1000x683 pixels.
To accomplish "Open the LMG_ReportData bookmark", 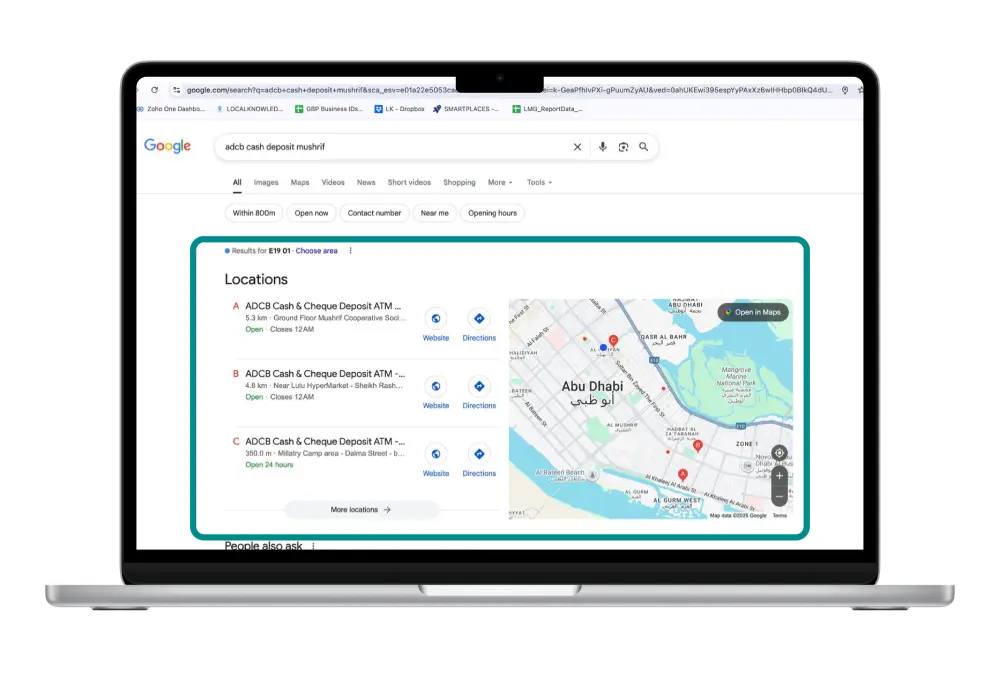I will click(x=547, y=109).
